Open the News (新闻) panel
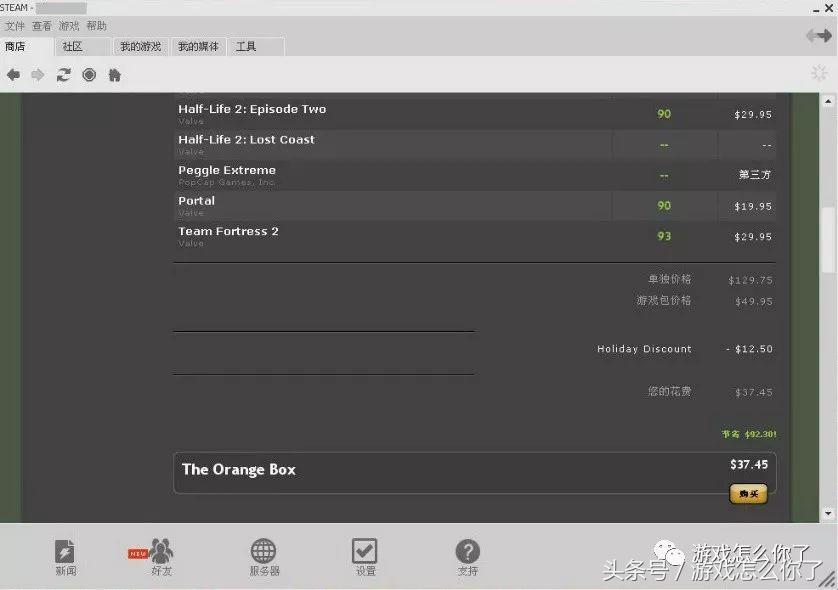This screenshot has height=590, width=838. click(65, 555)
